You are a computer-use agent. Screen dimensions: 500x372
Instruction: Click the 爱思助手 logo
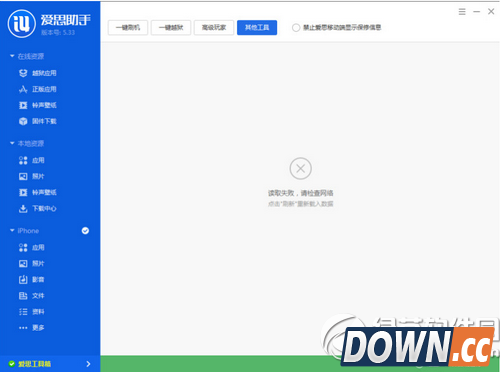[x=22, y=23]
